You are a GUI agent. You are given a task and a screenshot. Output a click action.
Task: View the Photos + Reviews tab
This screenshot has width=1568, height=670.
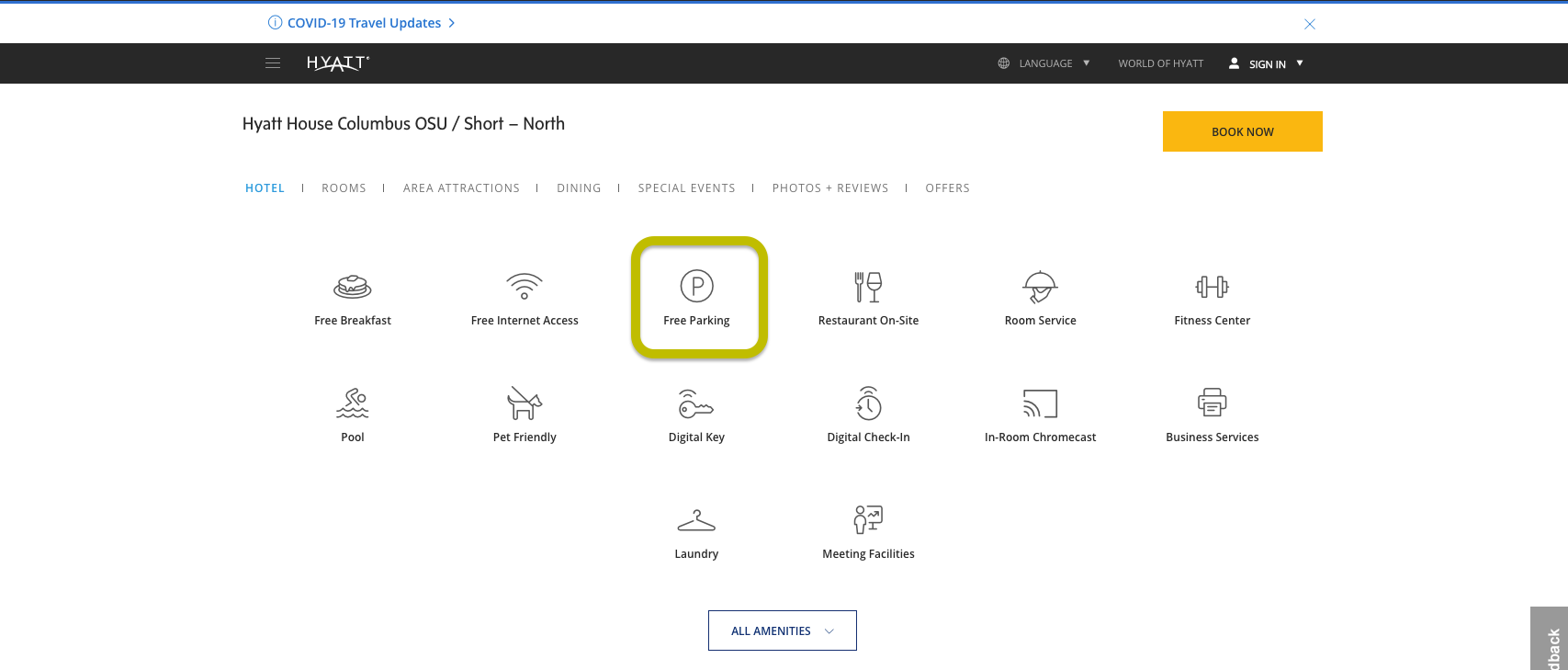coord(830,187)
